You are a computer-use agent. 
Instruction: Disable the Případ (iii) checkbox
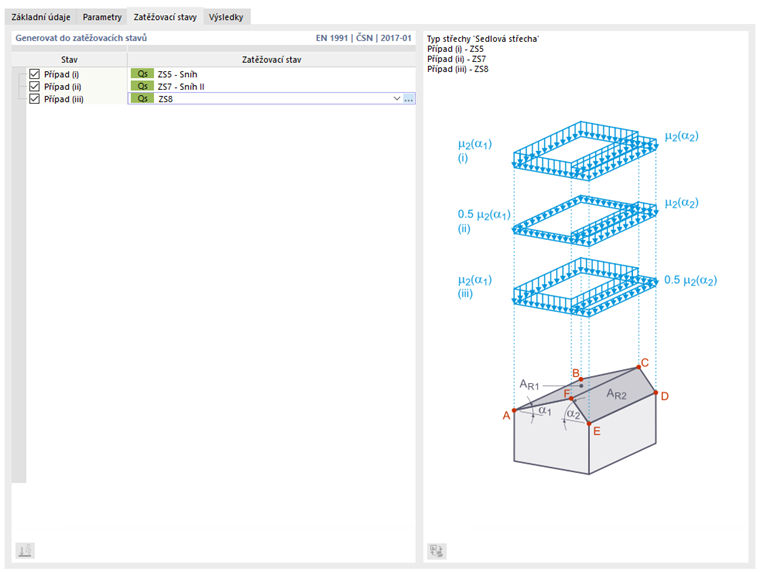point(34,99)
